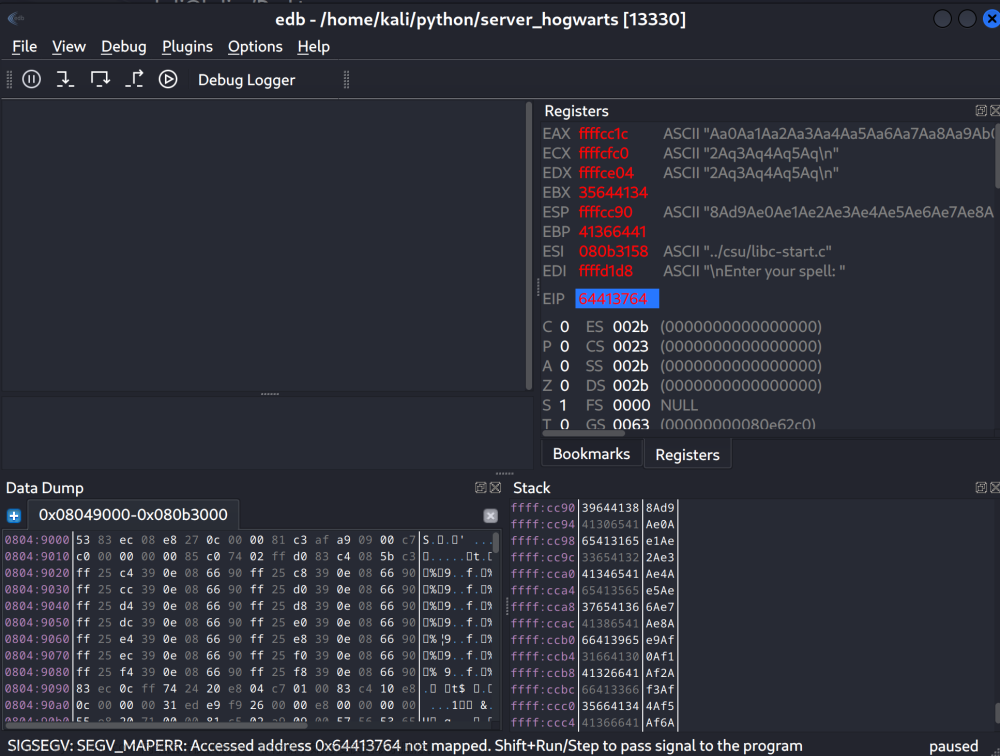The height and width of the screenshot is (756, 1000).
Task: Select the EBP register value 41366441
Action: (x=612, y=232)
